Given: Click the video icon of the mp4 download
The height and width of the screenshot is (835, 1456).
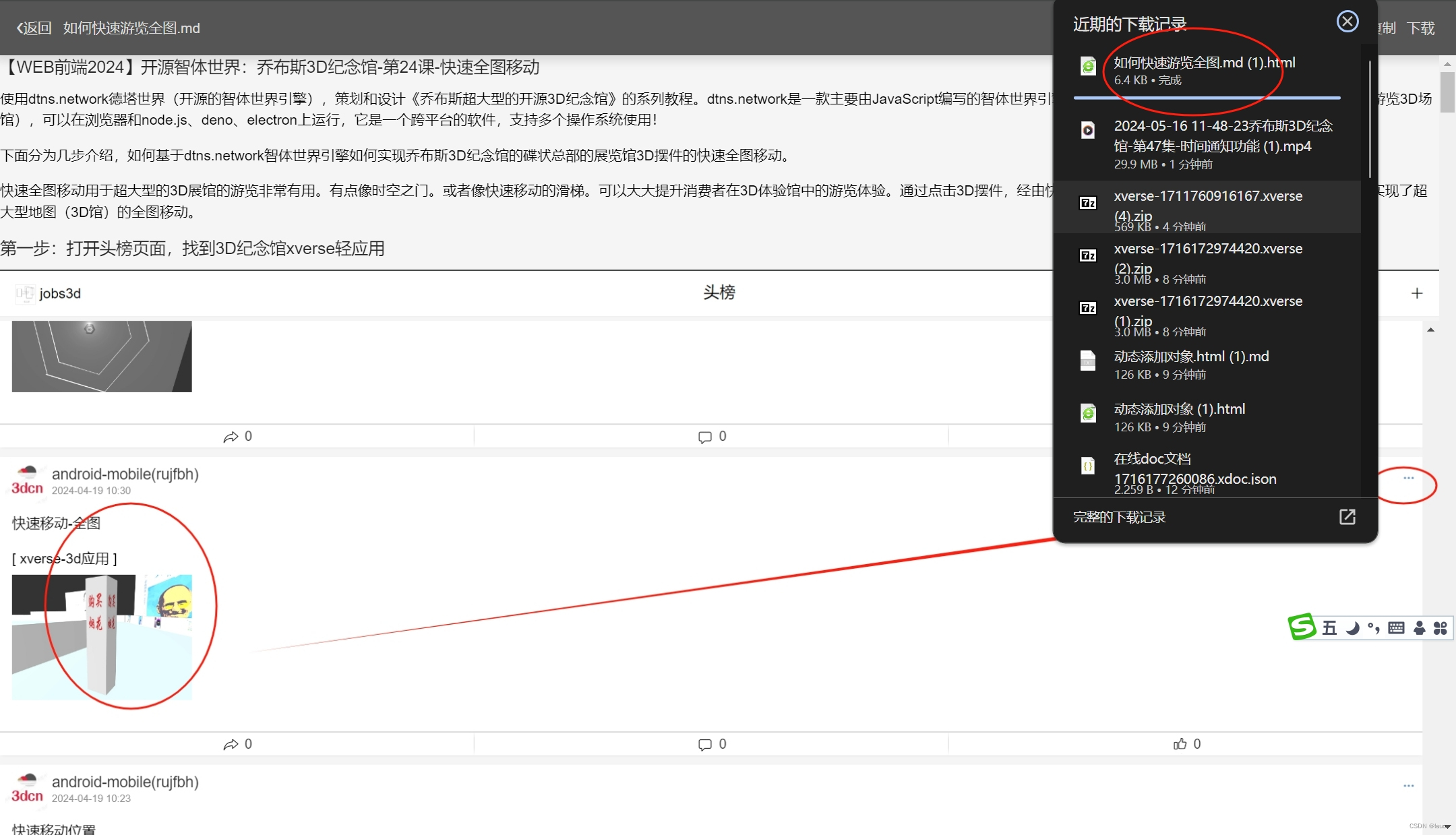Looking at the screenshot, I should point(1088,130).
